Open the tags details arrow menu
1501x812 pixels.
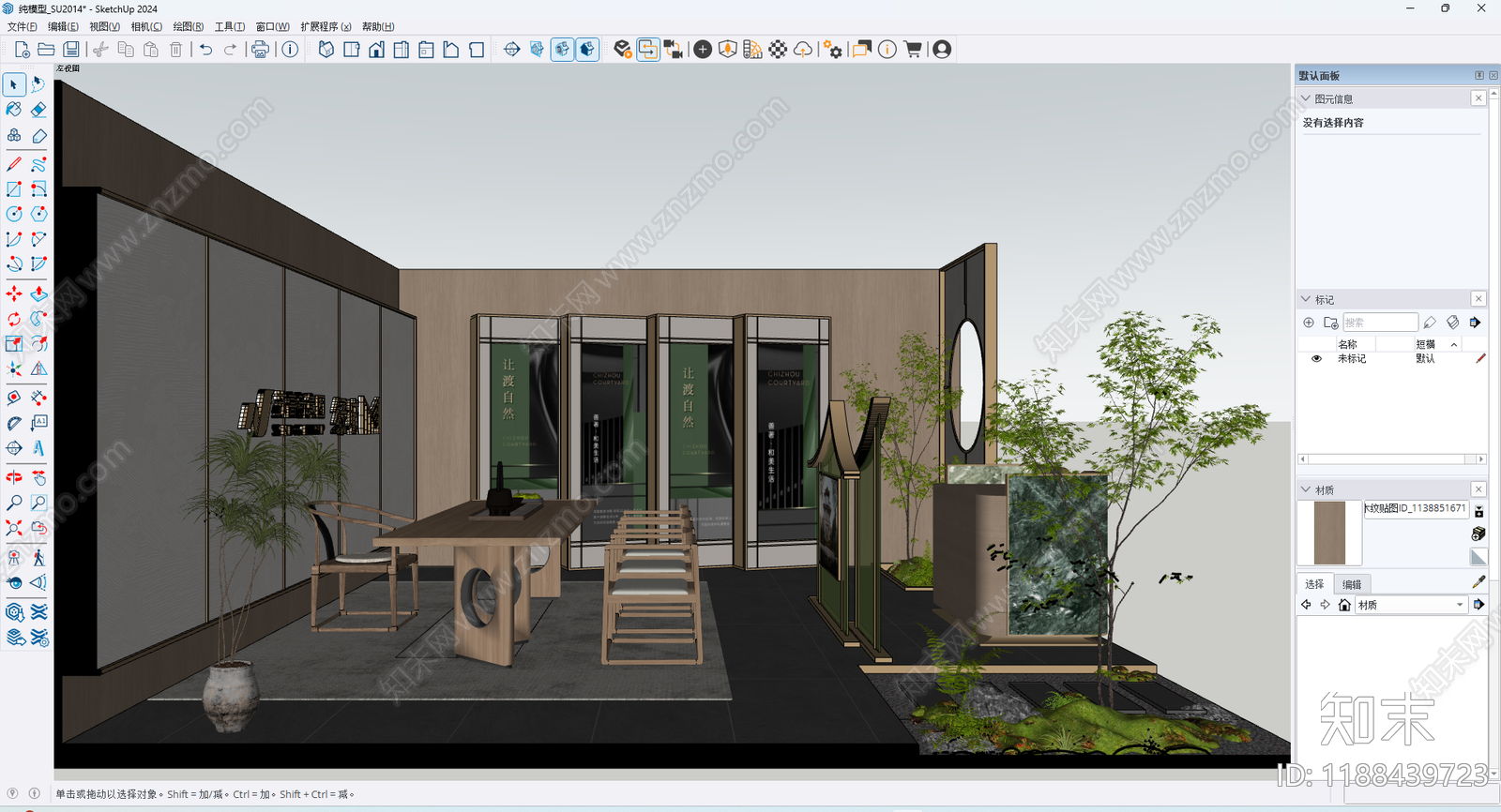coord(1476,323)
